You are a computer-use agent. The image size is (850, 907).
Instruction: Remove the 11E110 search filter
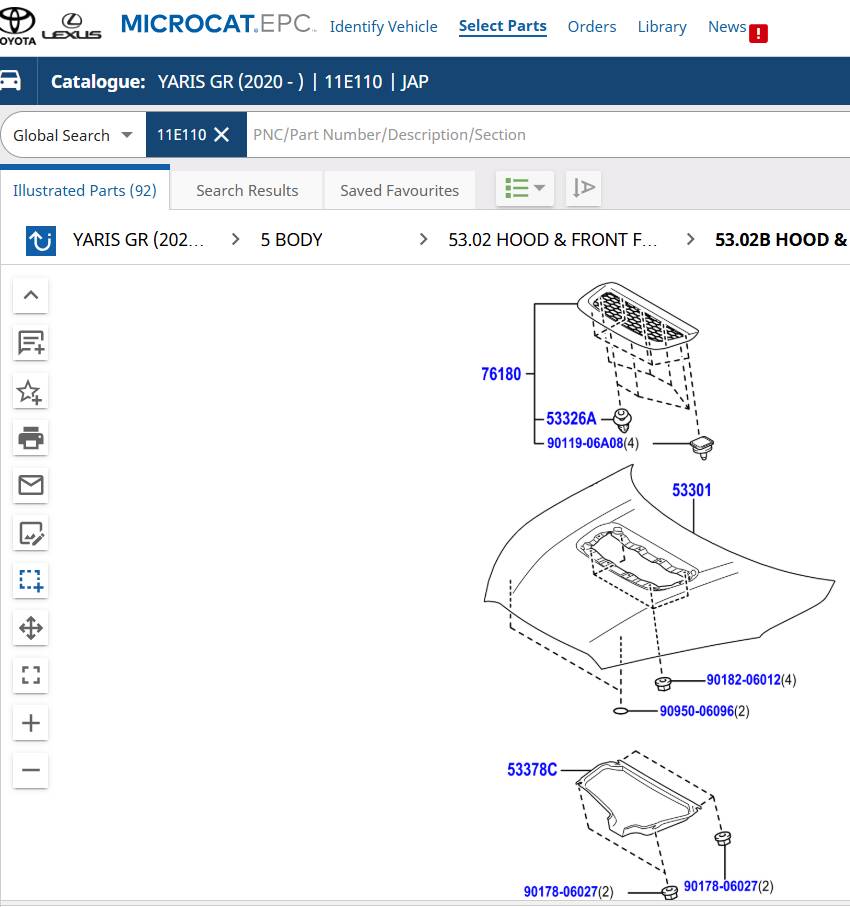click(222, 135)
